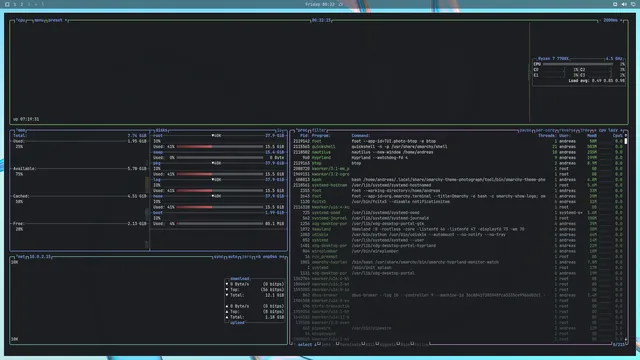Click the cpu box title label

coord(21,20)
